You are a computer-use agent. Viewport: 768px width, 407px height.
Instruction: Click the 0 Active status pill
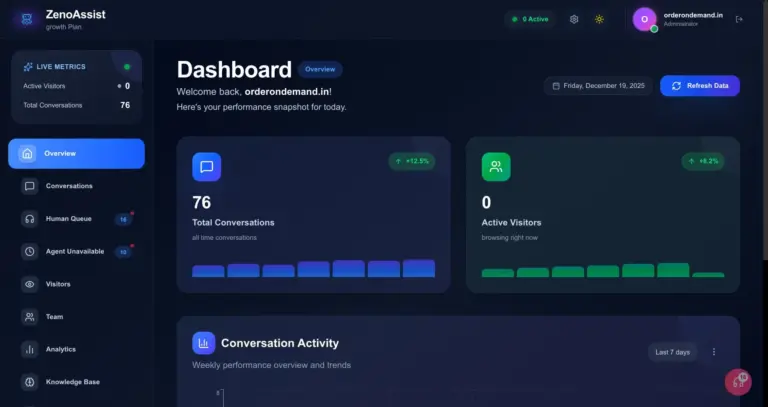coord(530,19)
